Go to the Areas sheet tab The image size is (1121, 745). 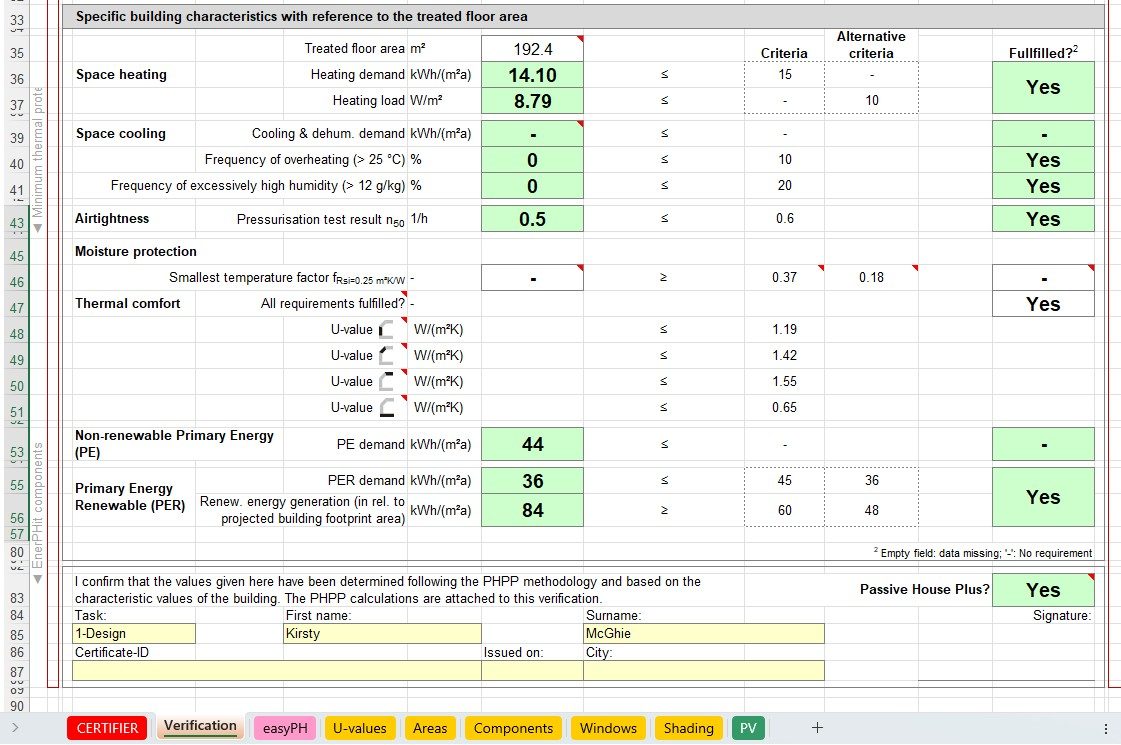pos(430,728)
